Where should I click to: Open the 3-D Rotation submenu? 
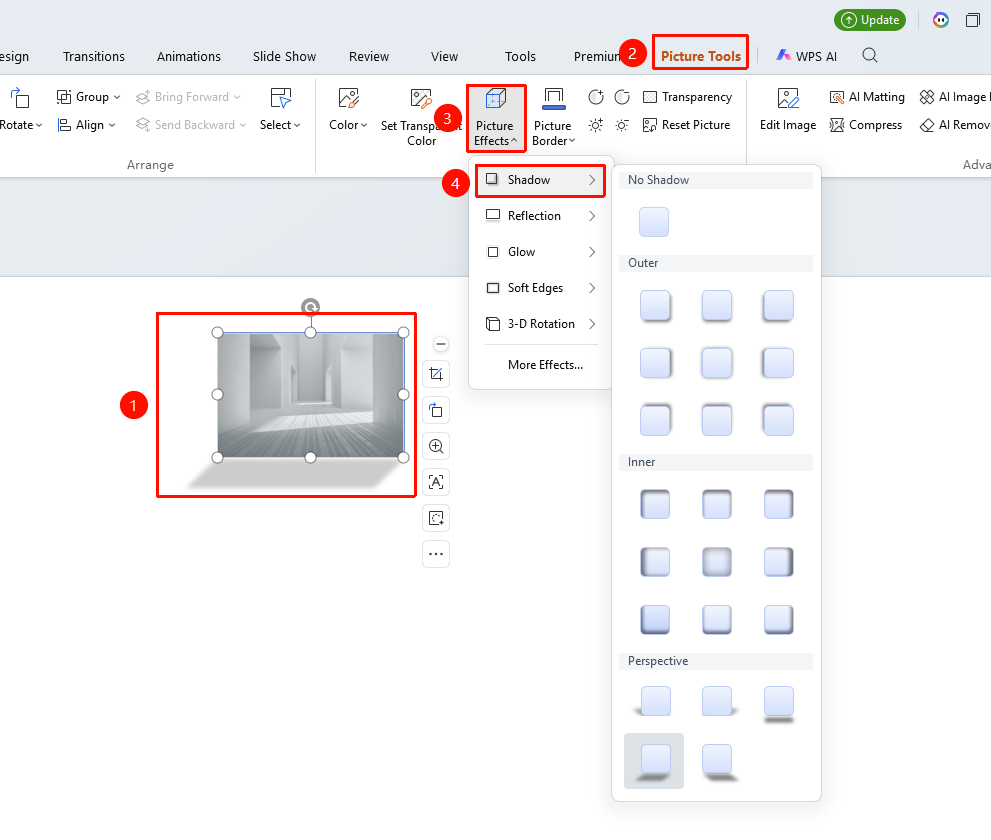coord(540,324)
